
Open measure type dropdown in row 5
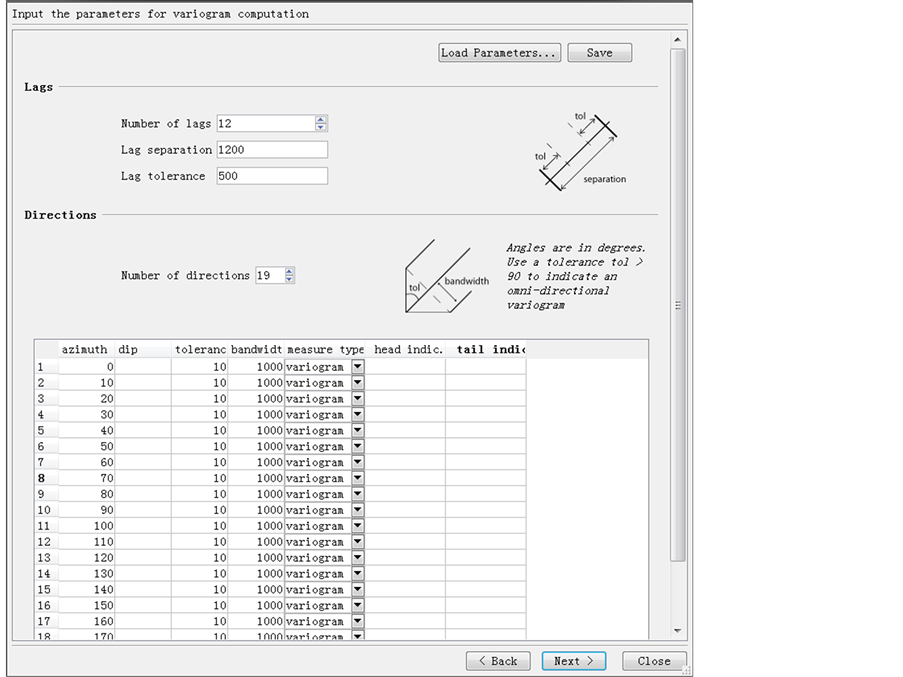pos(358,431)
